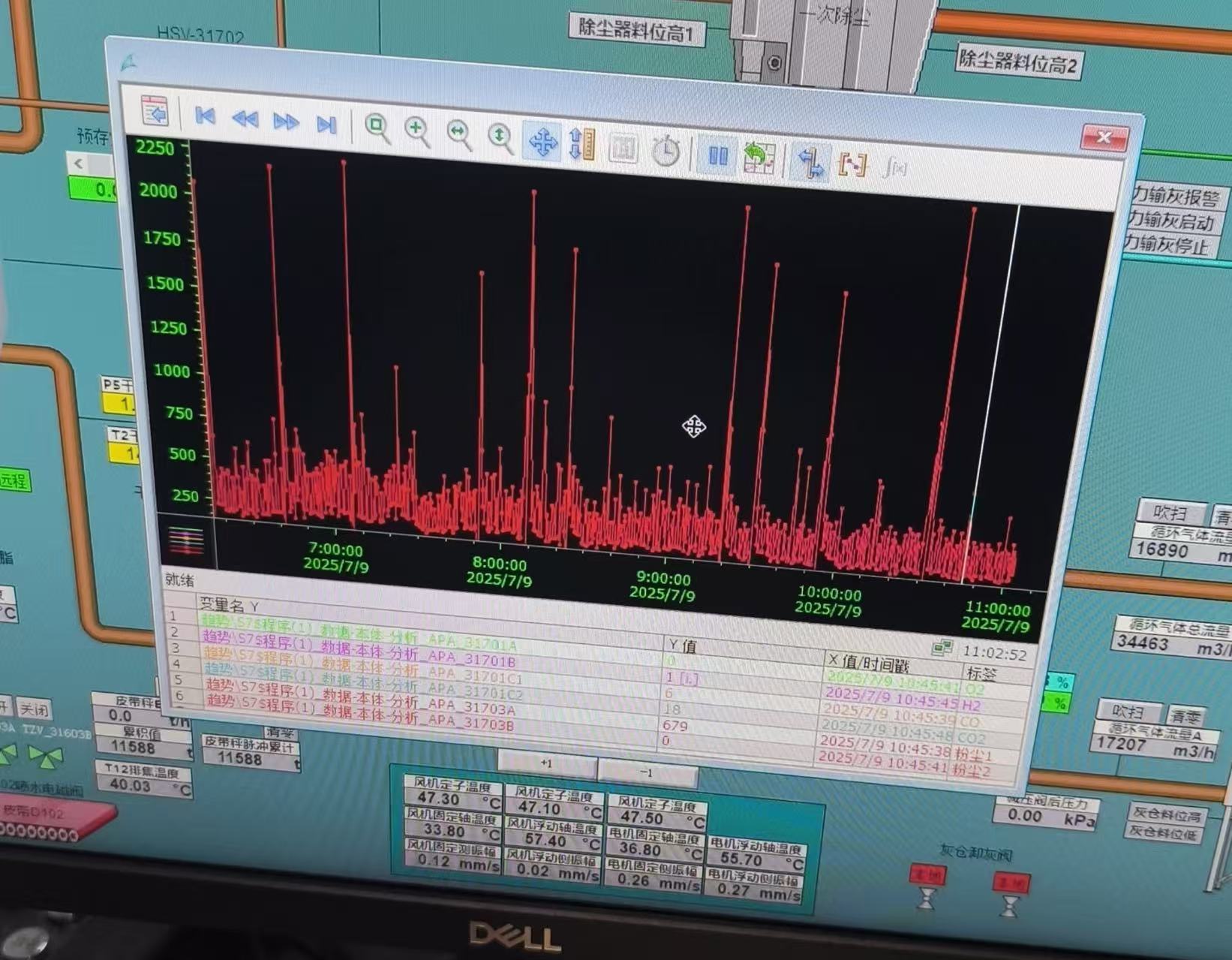Toggle the pause/start trend update button
The image size is (1232, 960).
pos(717,156)
